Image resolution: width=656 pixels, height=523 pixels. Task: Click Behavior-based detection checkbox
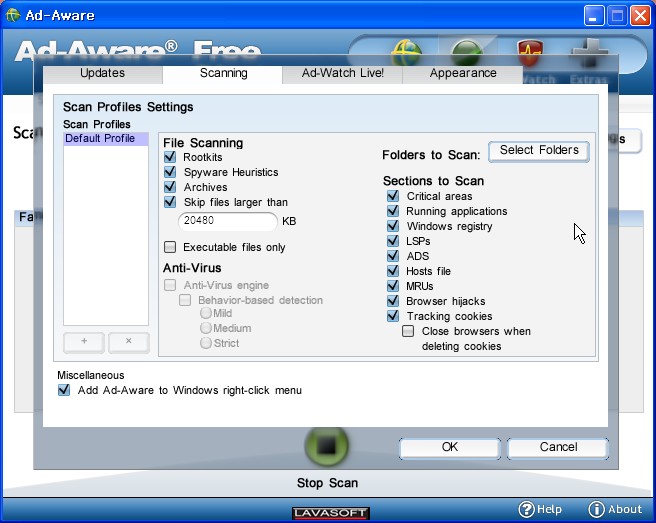click(x=185, y=300)
